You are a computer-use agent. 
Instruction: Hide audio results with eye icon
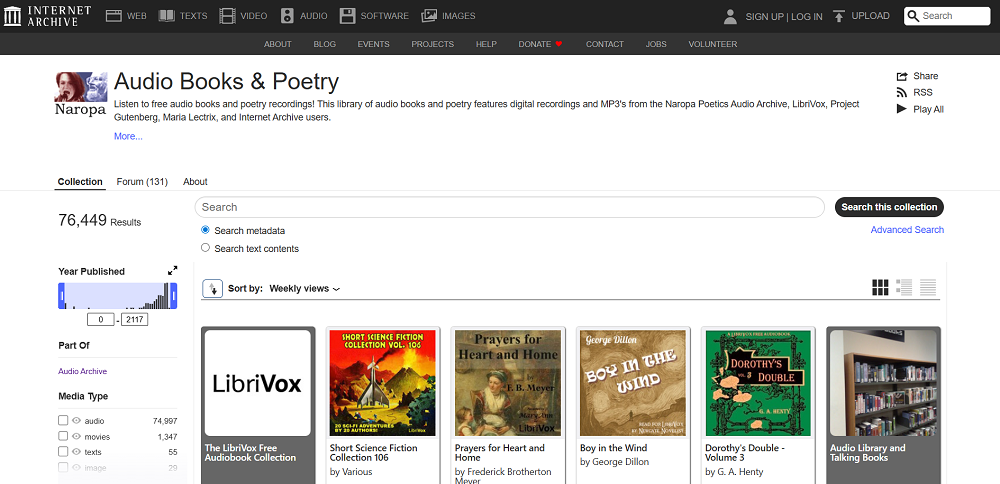tap(76, 420)
